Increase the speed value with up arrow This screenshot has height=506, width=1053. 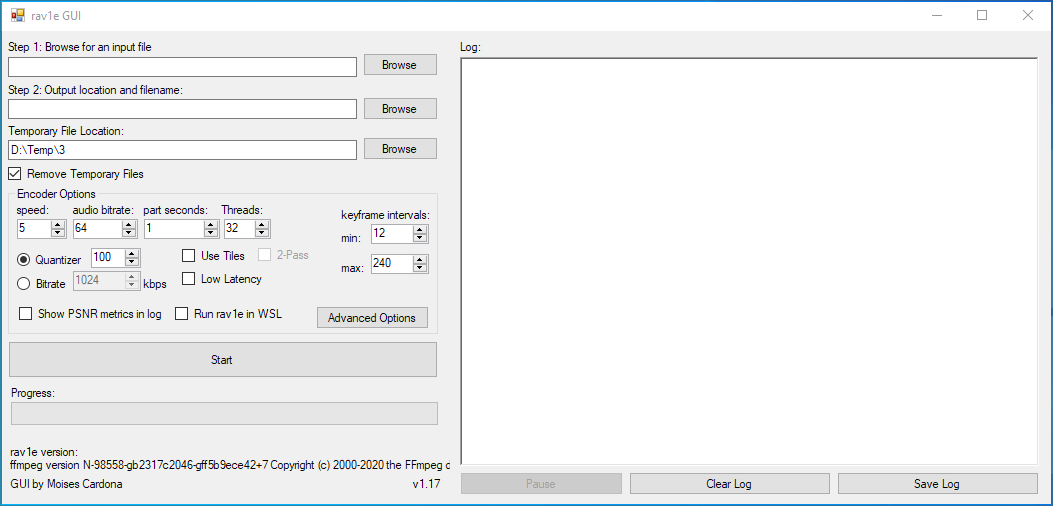(x=58, y=224)
